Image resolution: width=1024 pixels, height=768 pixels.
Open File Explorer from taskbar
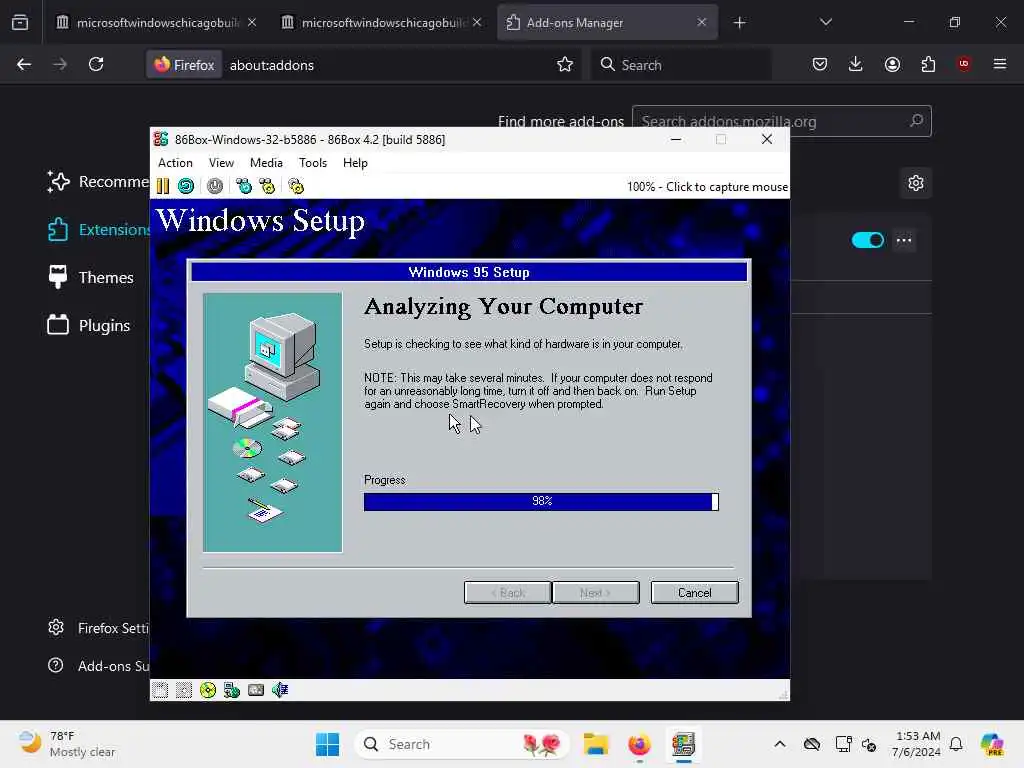596,744
